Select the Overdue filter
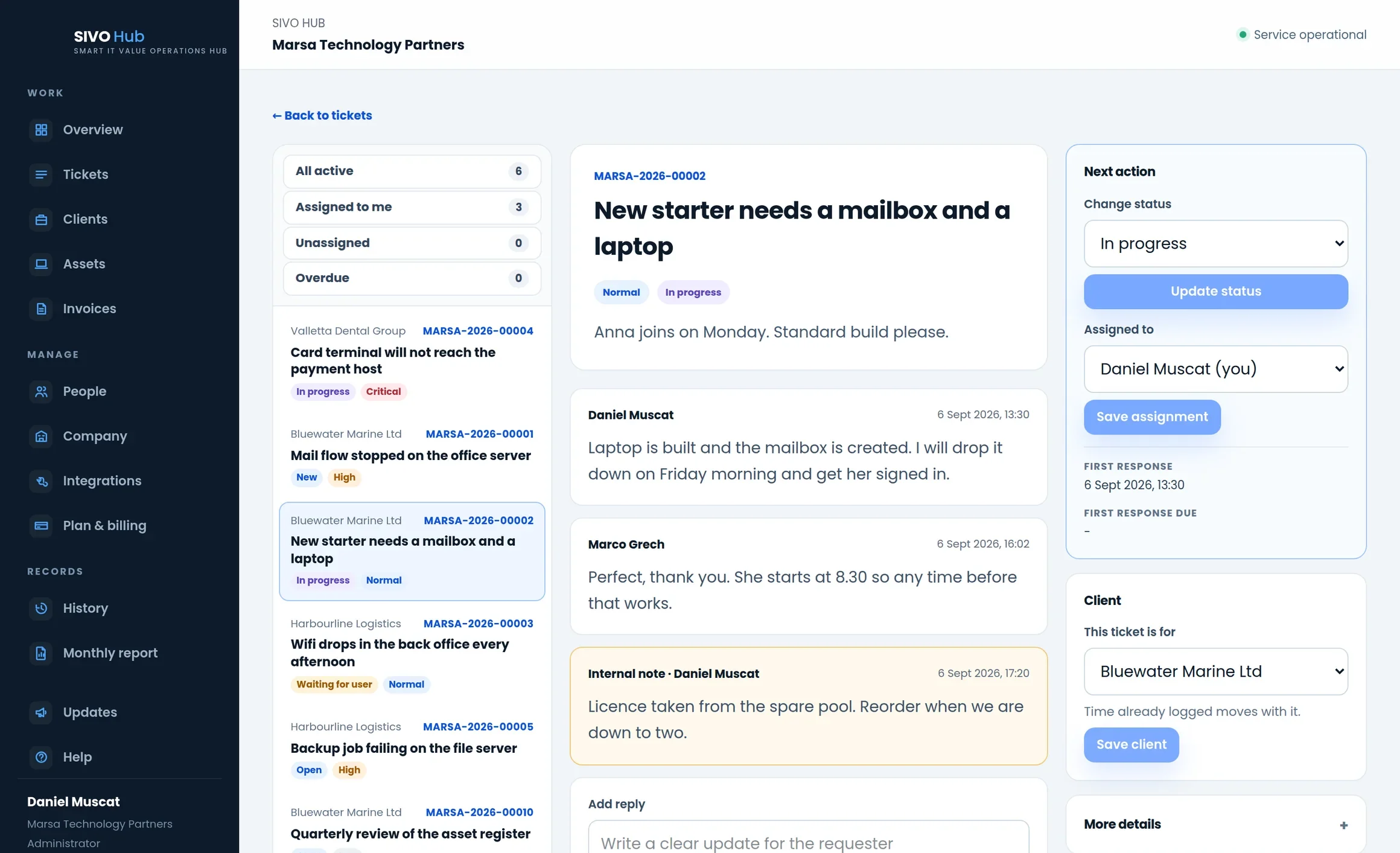This screenshot has width=1400, height=853. [412, 278]
